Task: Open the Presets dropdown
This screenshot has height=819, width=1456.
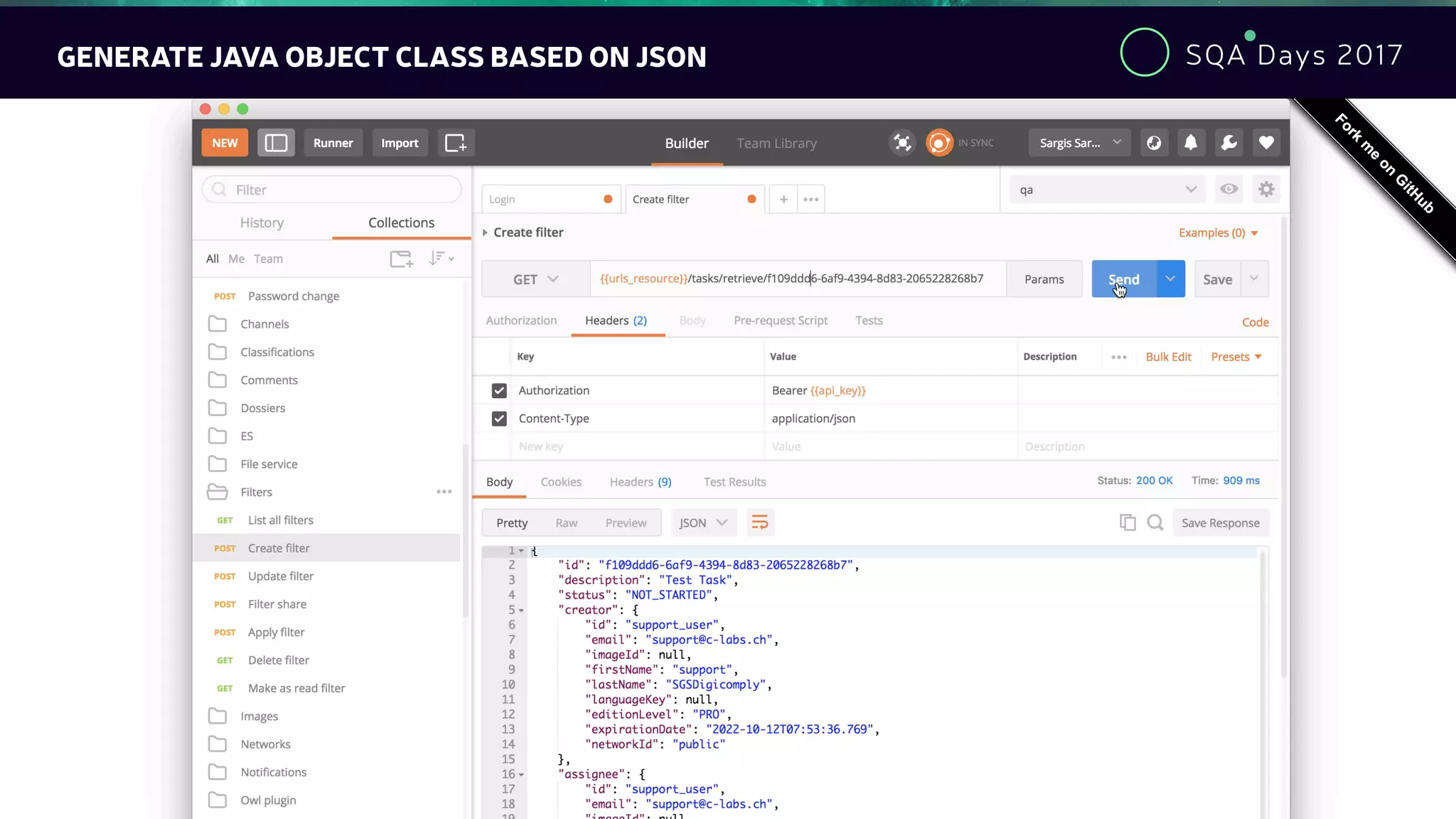Action: [1236, 357]
